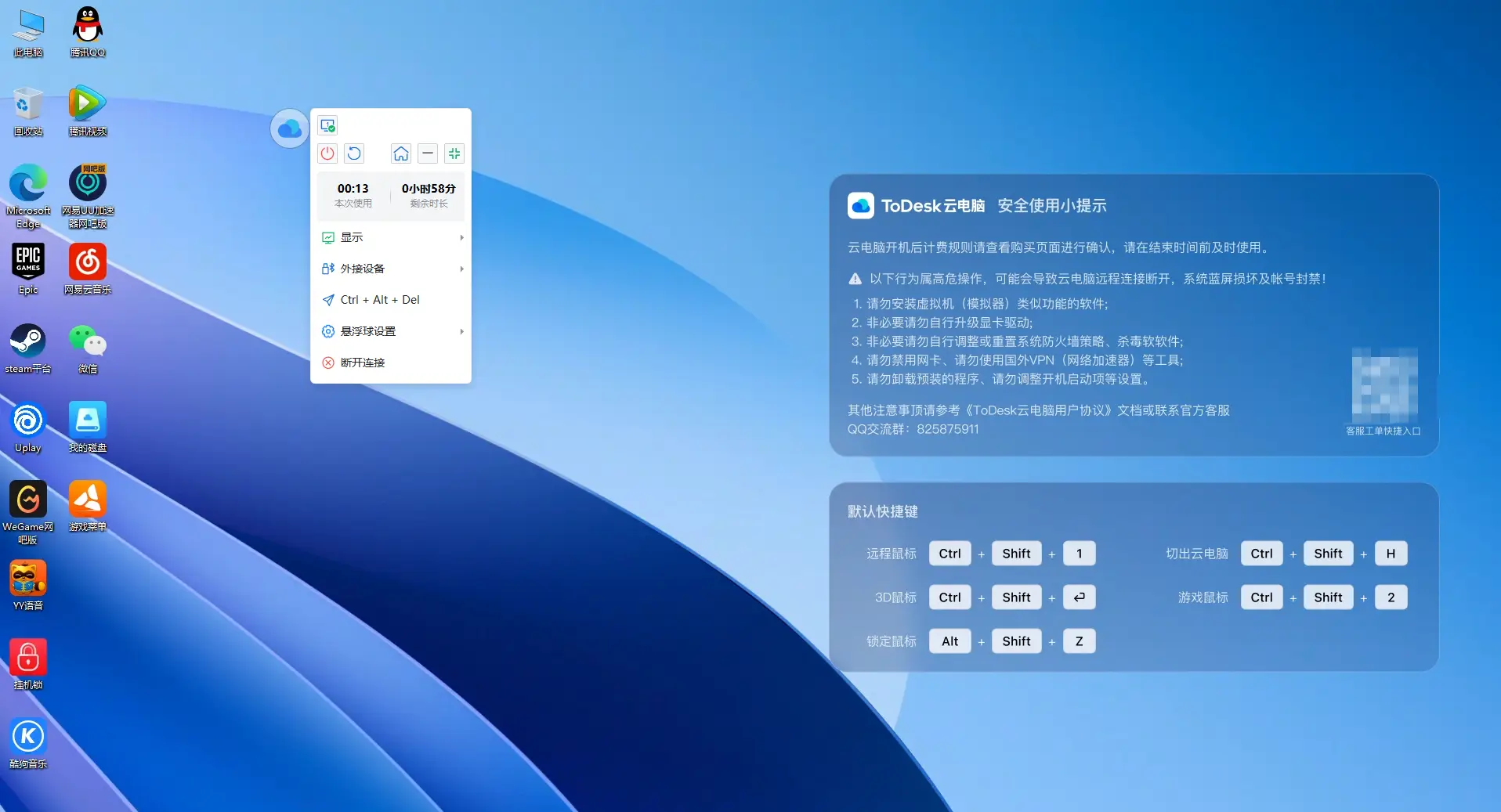The height and width of the screenshot is (812, 1501).
Task: Expand arrow beside 外接设备
Action: (461, 269)
